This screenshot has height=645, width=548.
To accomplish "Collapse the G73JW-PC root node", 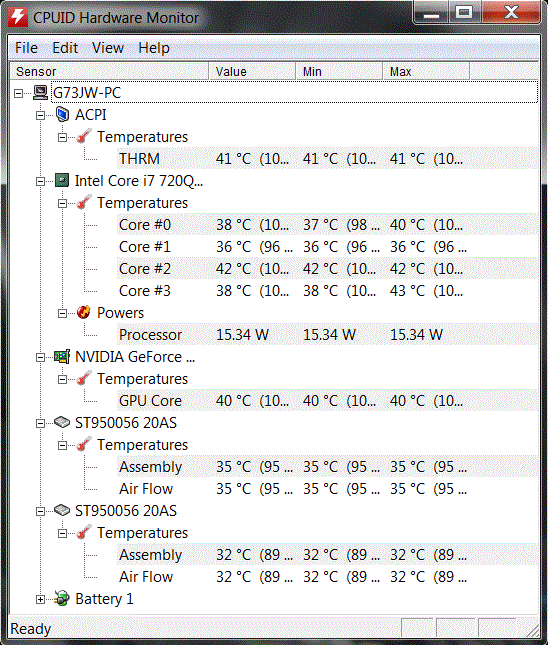I will 19,93.
